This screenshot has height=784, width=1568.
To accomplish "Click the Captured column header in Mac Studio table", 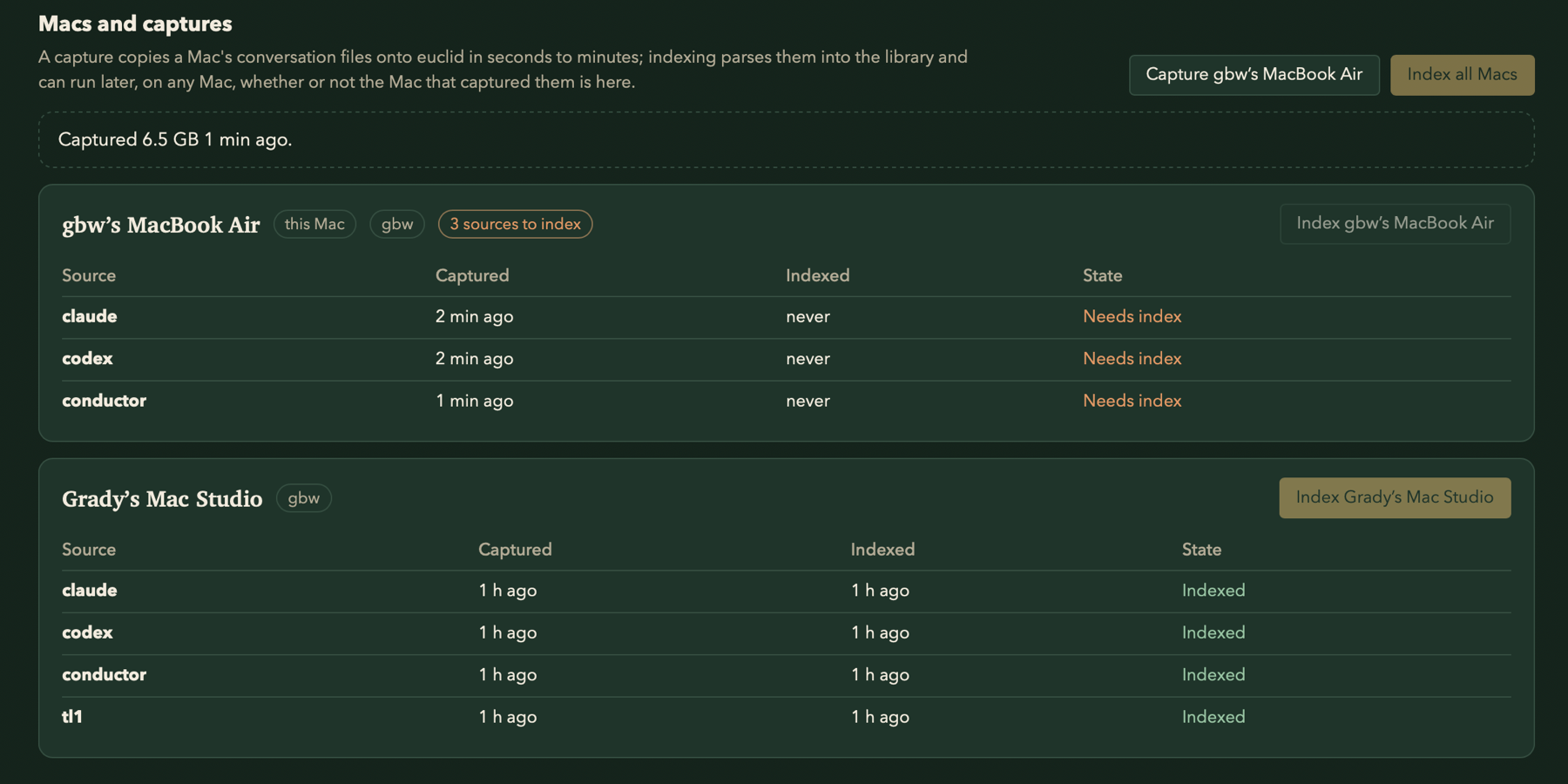I will 515,550.
